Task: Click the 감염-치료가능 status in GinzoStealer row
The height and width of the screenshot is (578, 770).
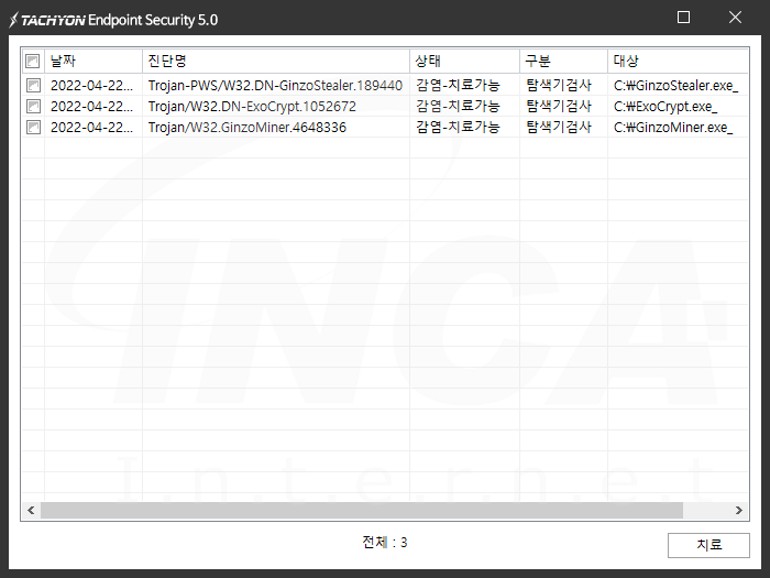Action: (458, 85)
